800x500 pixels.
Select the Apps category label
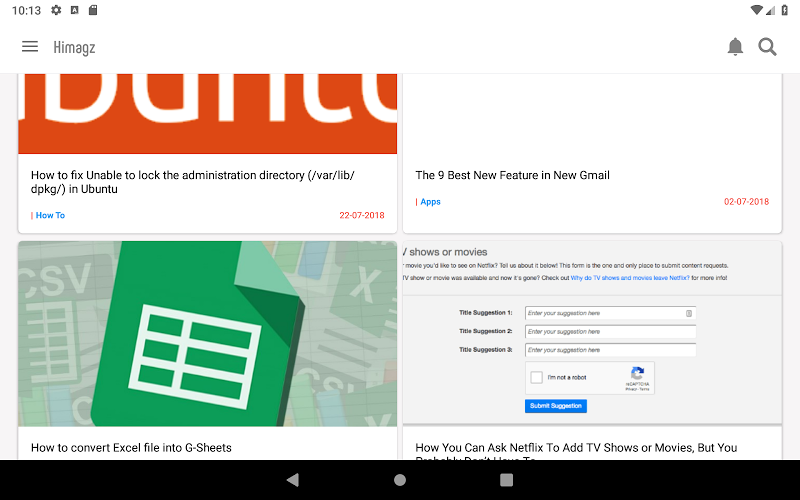point(430,202)
